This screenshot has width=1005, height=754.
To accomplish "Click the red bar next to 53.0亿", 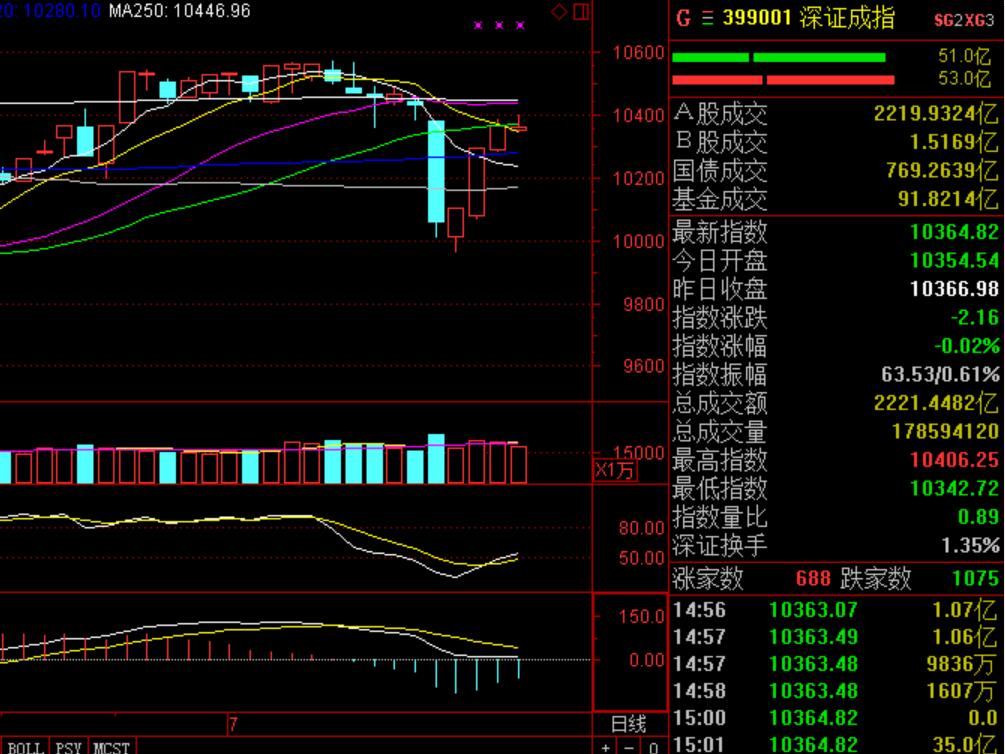I will click(x=783, y=80).
